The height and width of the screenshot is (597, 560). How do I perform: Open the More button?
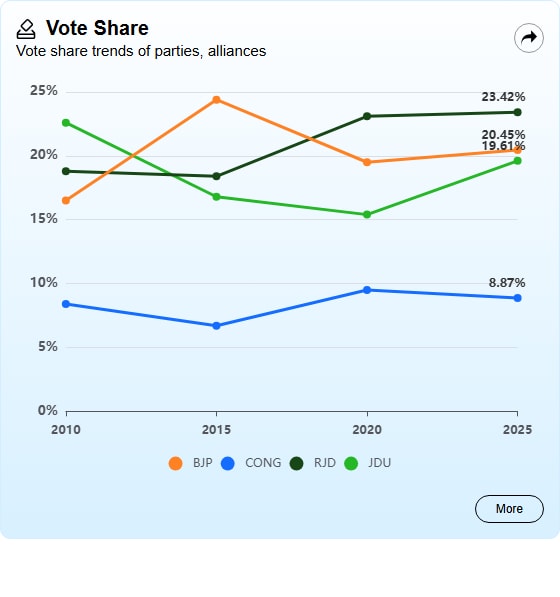[x=509, y=509]
